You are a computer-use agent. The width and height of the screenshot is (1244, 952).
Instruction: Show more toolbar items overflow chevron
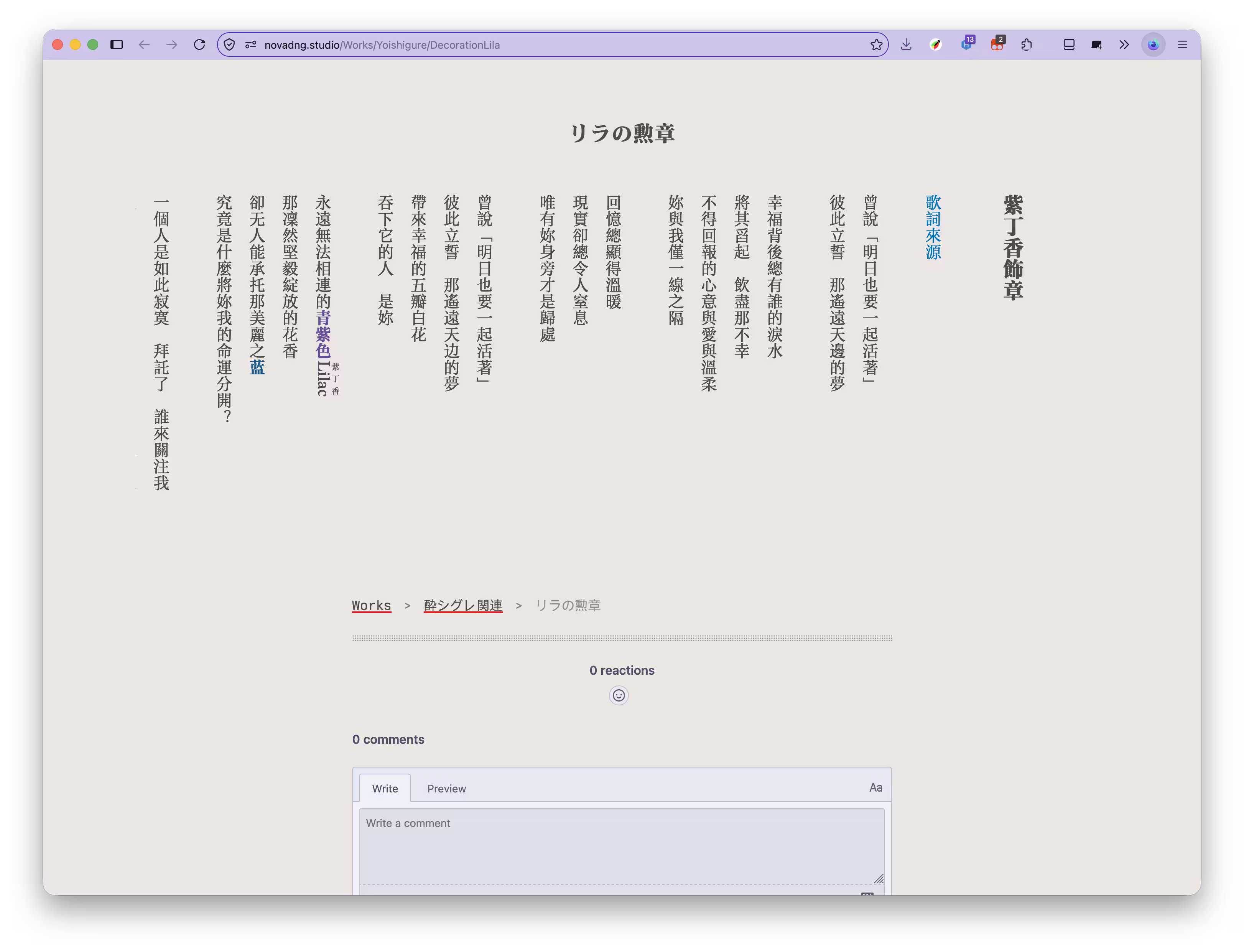tap(1124, 45)
